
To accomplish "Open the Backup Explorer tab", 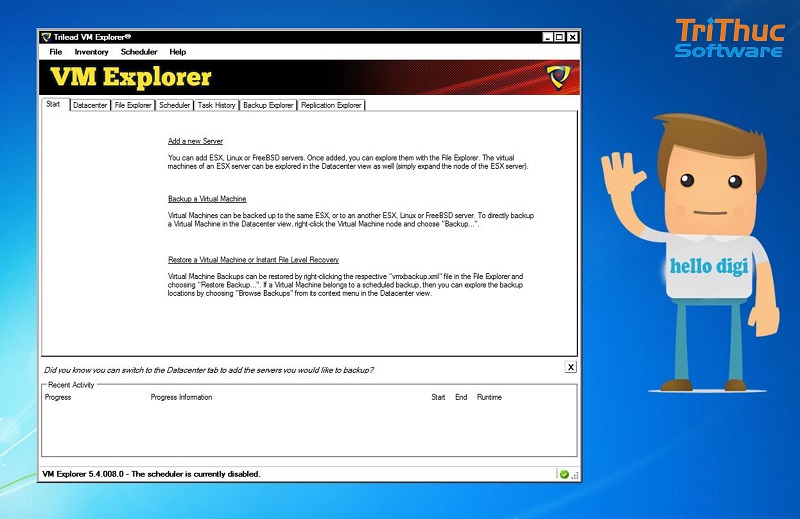I will 268,105.
